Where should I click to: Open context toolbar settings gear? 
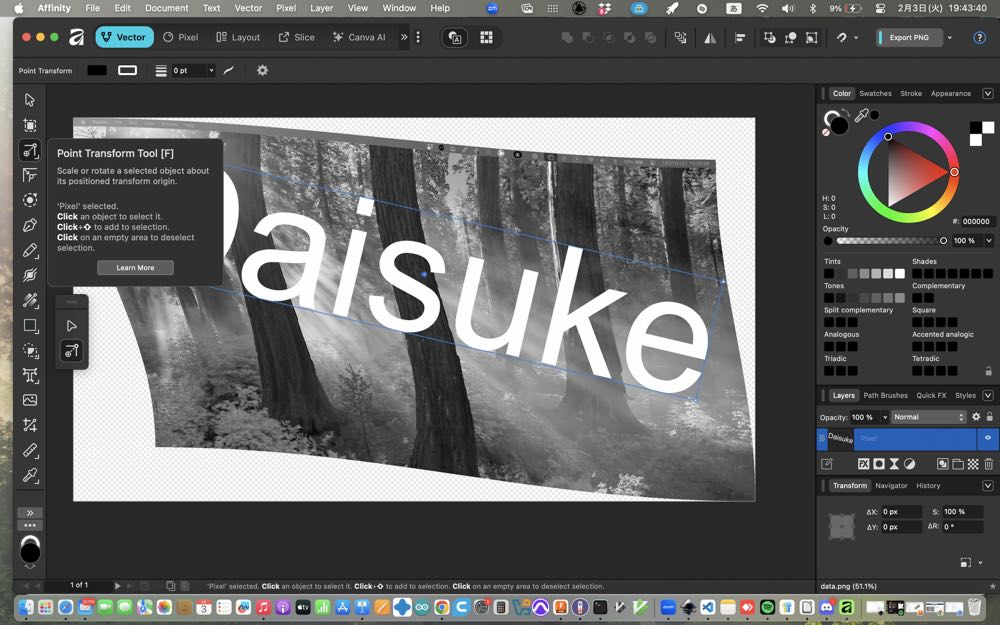(262, 71)
